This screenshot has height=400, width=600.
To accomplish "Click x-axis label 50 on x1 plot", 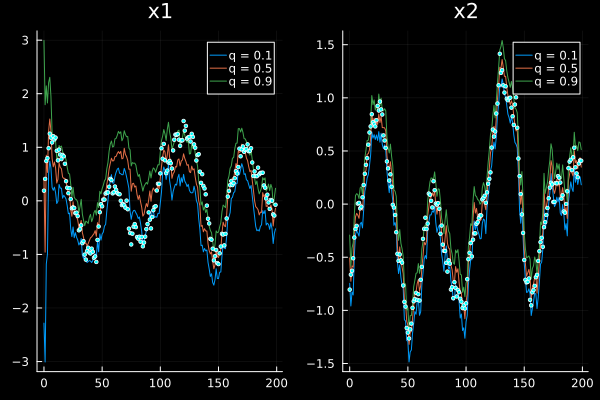I will tap(102, 383).
